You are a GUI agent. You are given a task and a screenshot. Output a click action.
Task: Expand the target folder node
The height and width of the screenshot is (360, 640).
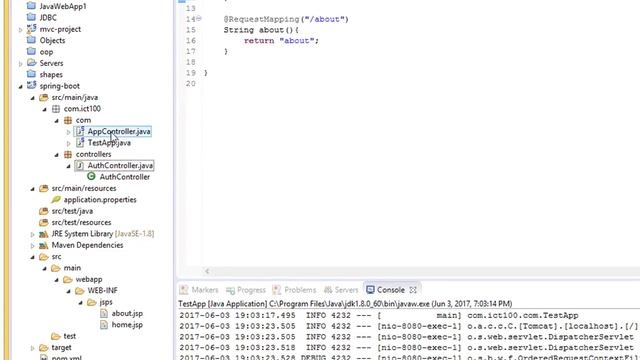(33, 348)
